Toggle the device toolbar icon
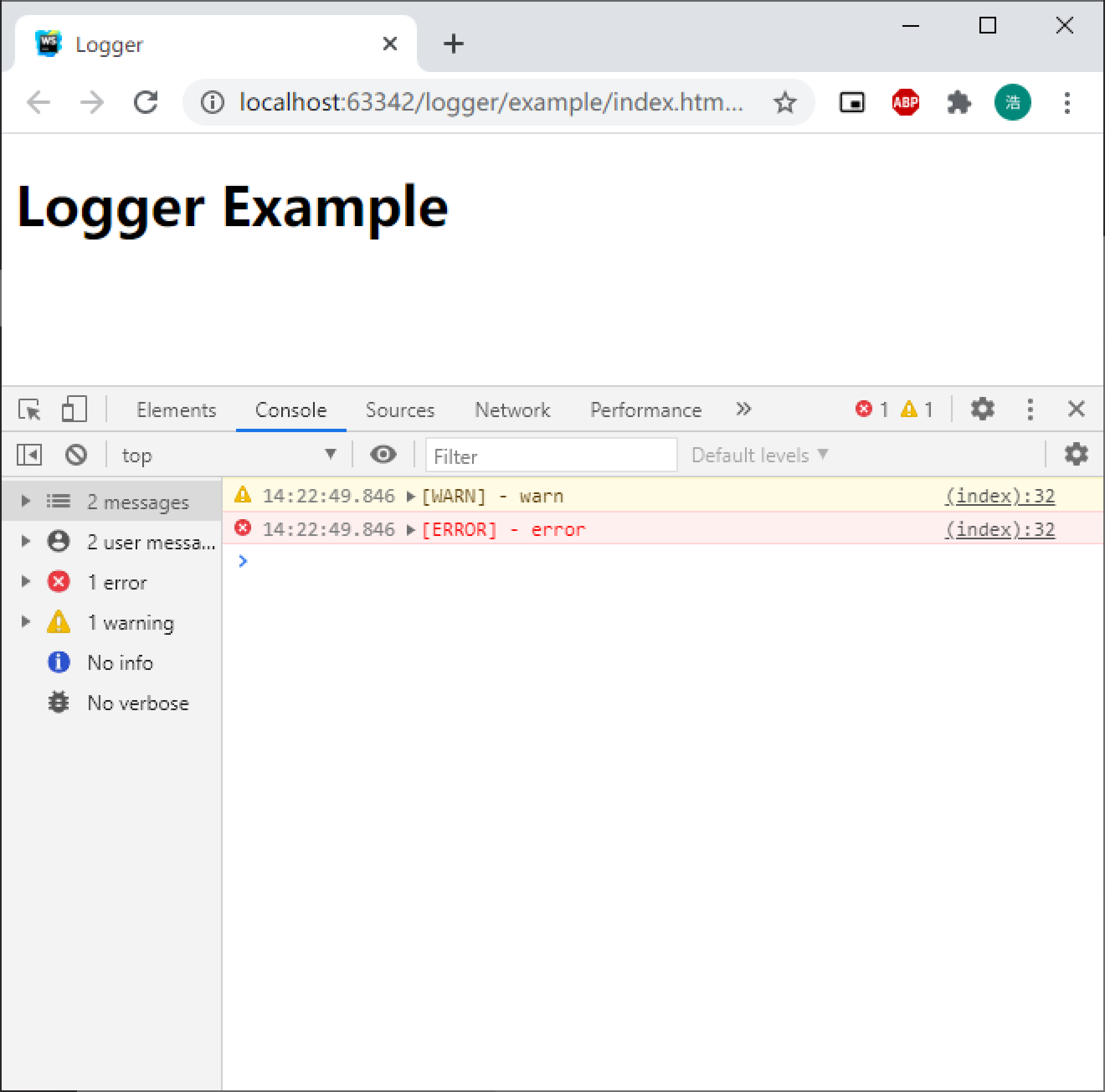The width and height of the screenshot is (1105, 1092). tap(74, 410)
